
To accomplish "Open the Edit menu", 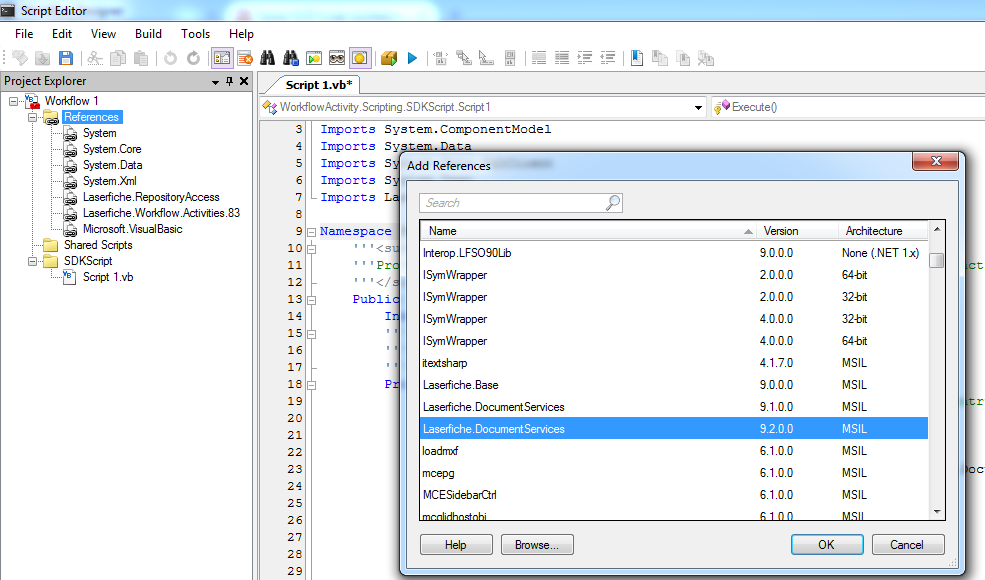I will coord(62,34).
